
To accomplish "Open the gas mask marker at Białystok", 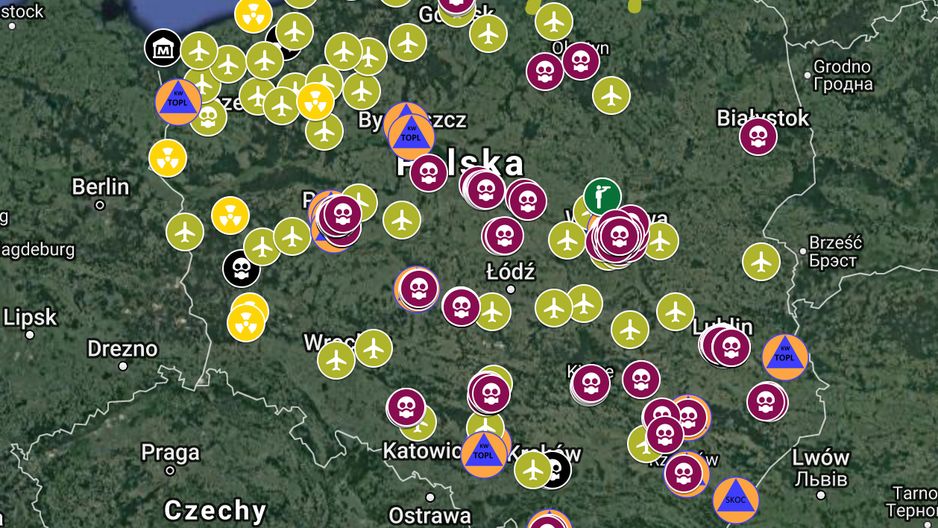I will (758, 136).
